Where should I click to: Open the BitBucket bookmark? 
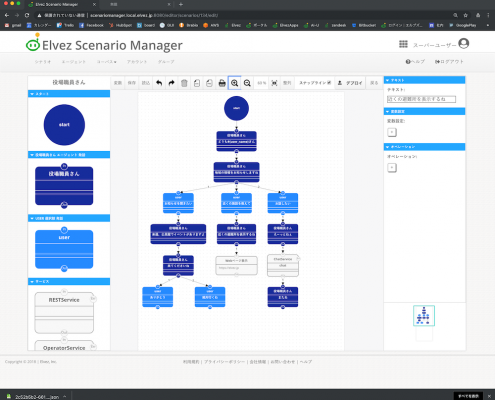[x=364, y=25]
